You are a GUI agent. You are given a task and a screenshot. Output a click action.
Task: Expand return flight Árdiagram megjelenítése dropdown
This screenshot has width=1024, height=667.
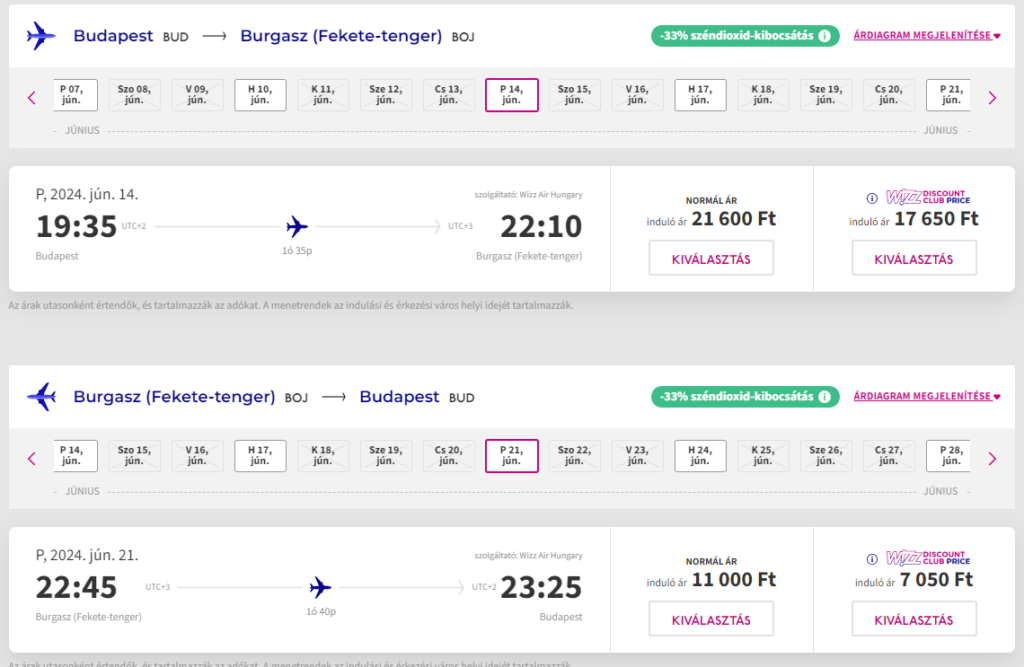(927, 397)
